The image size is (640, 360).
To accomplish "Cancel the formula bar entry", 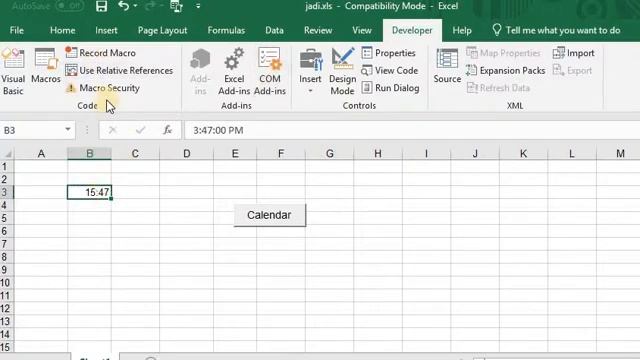I will click(113, 130).
